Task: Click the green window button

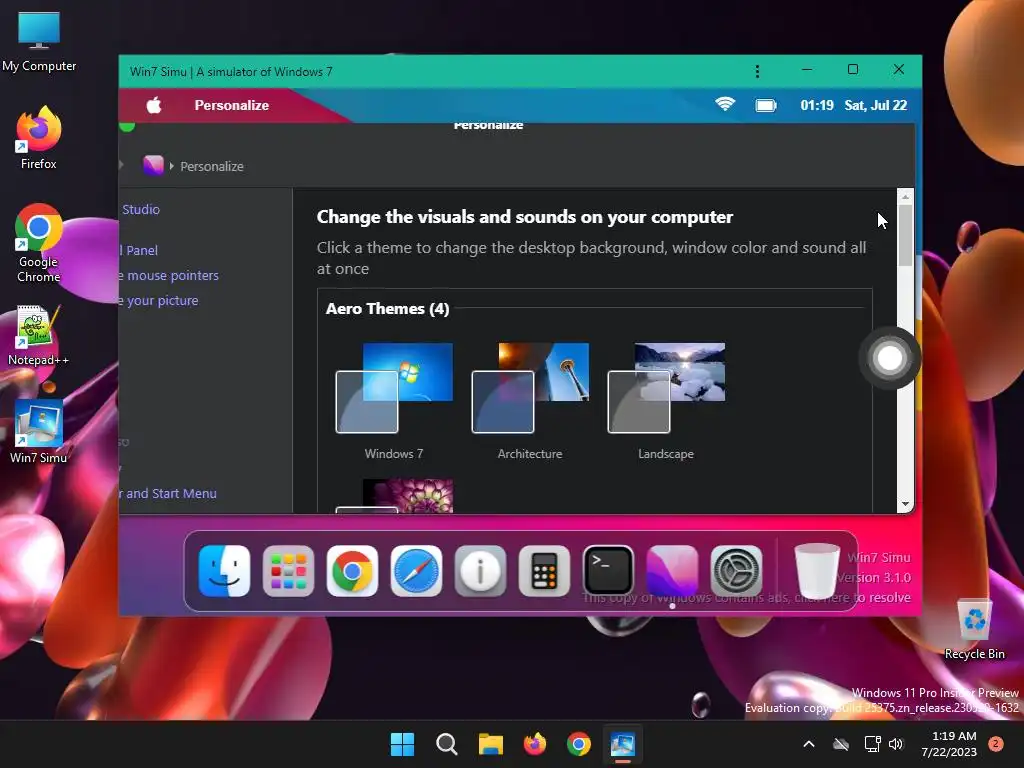Action: 127,125
